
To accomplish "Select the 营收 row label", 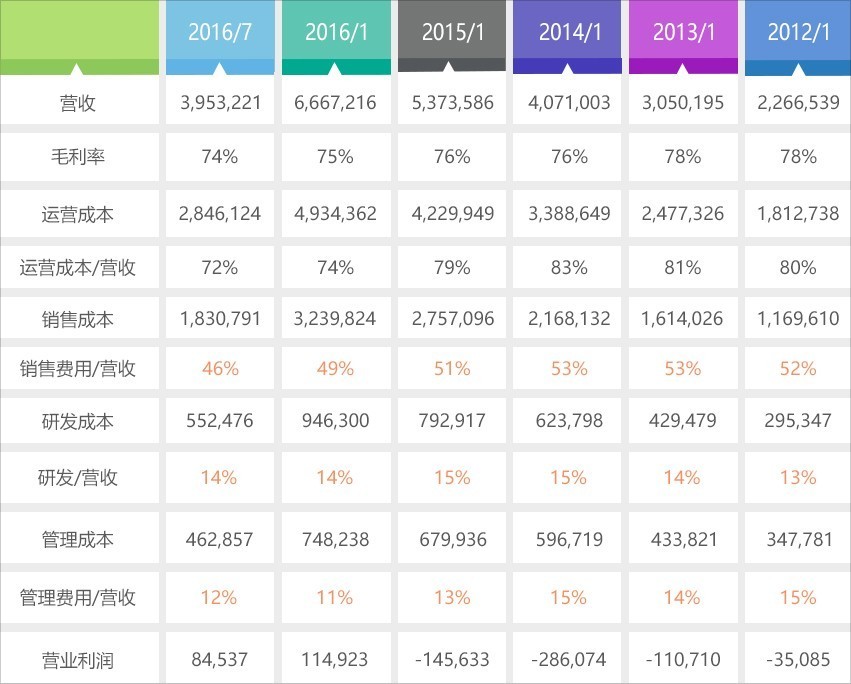I will click(79, 103).
